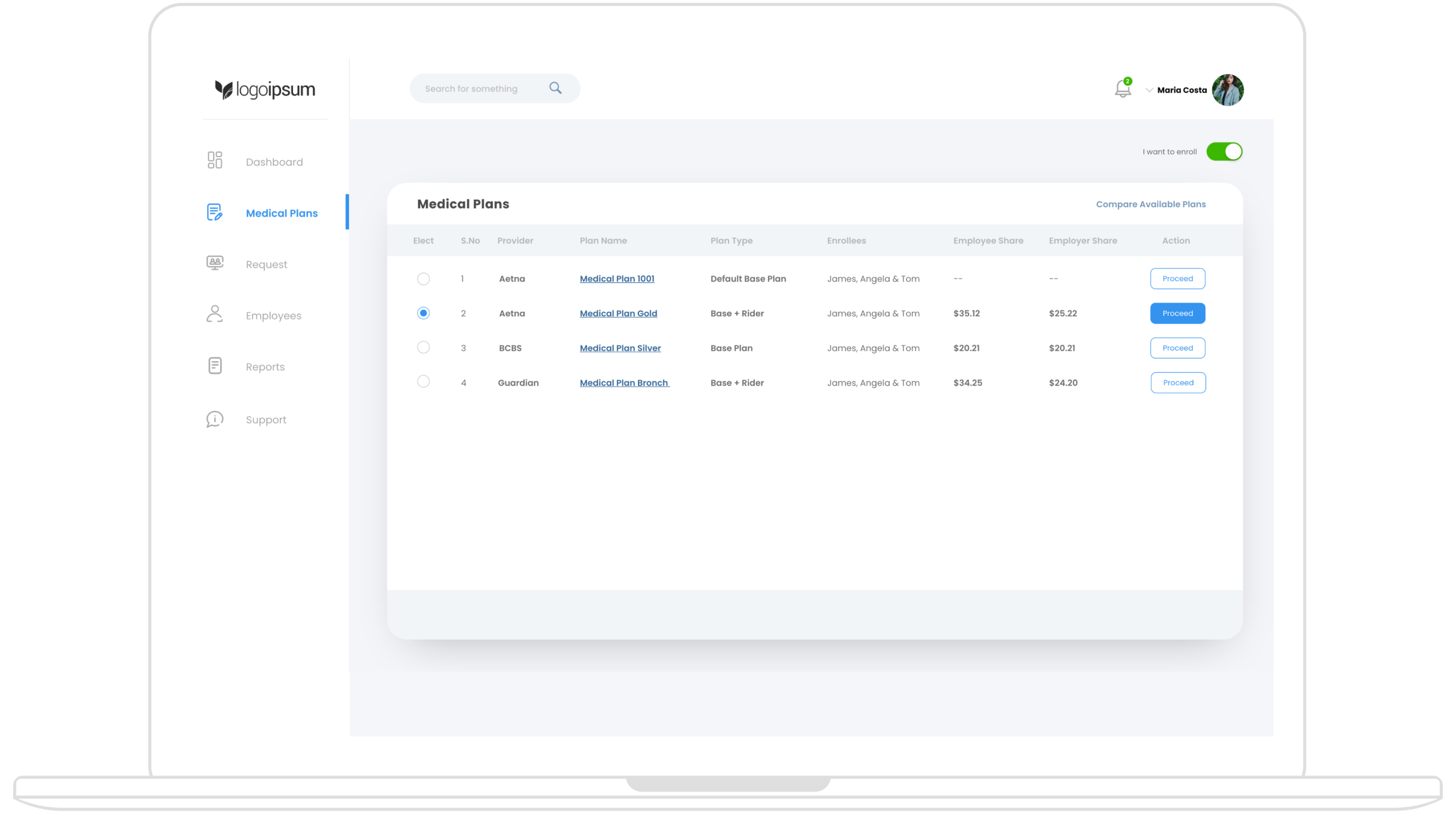
Task: Click Maria Costa's profile avatar
Action: [1227, 90]
